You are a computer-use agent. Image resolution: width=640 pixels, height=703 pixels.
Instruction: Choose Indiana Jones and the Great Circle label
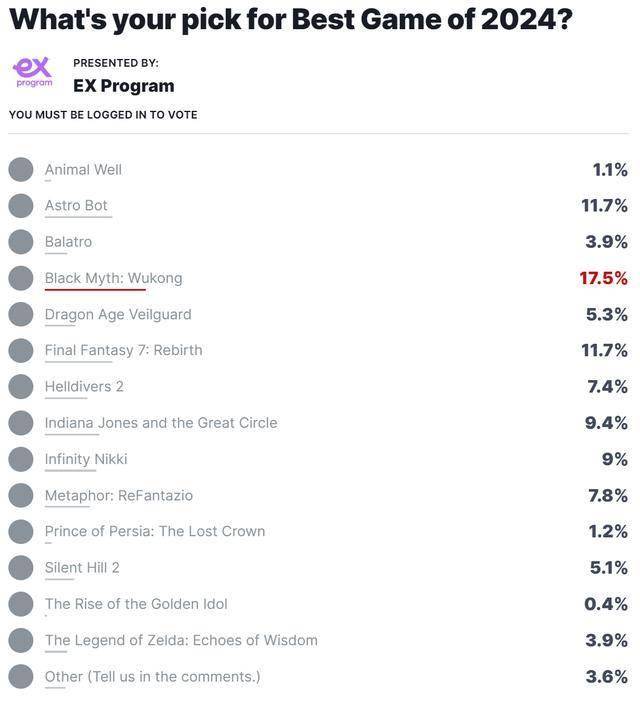coord(161,423)
